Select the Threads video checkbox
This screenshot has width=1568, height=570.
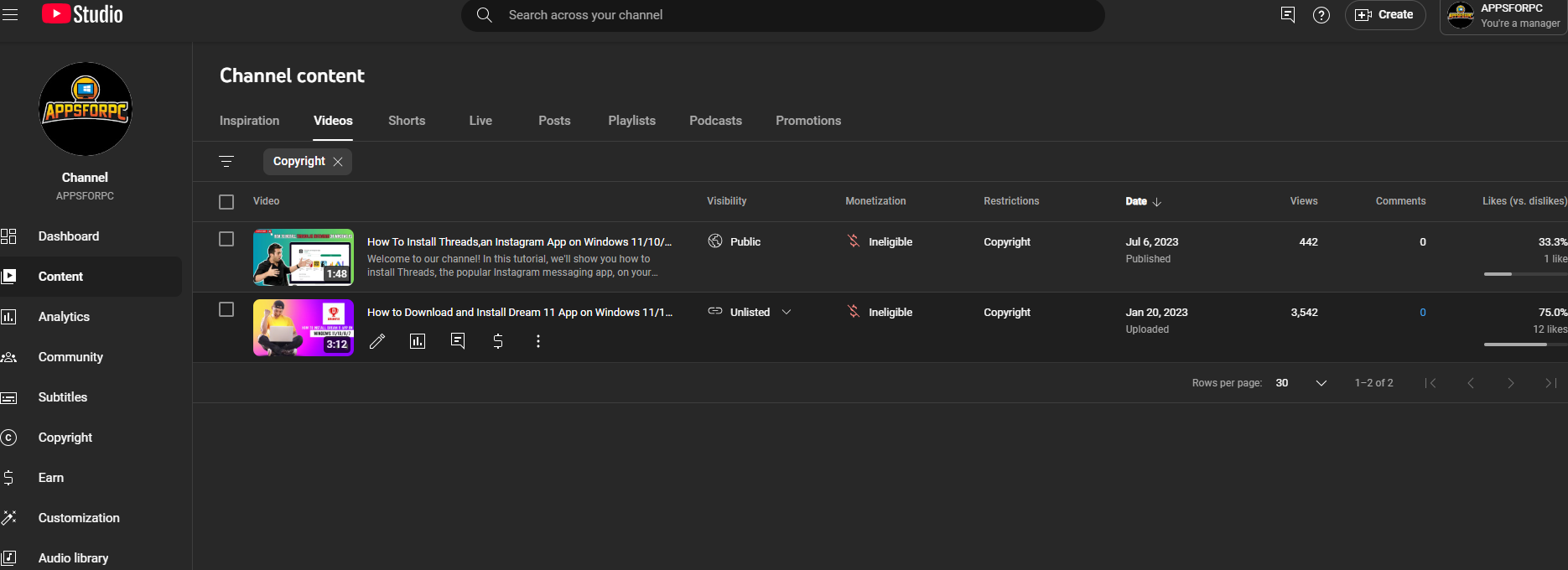point(226,239)
